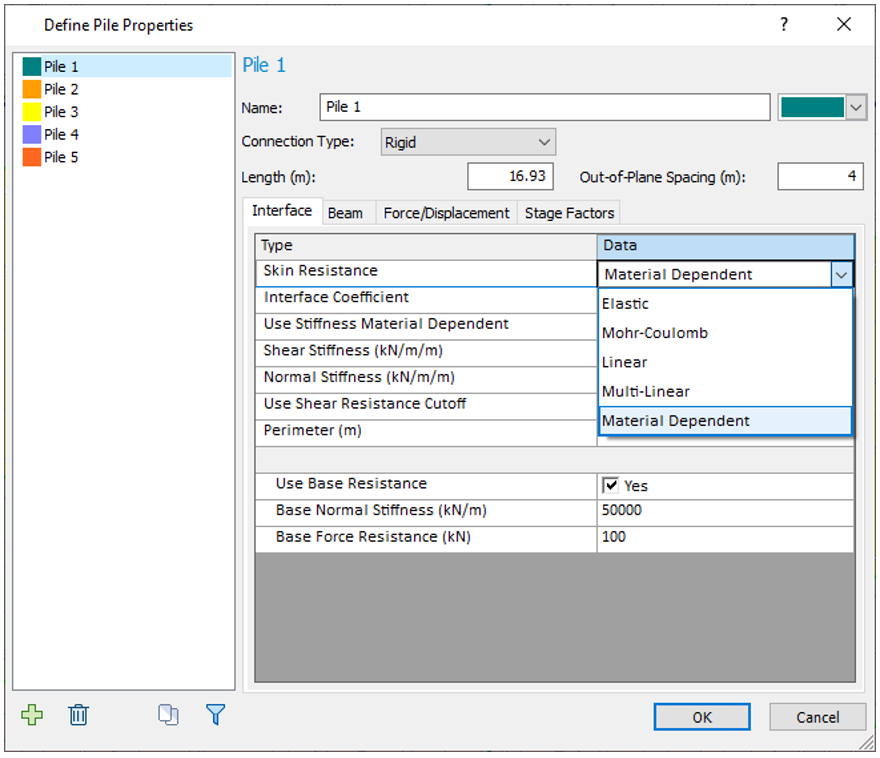The image size is (880, 758).
Task: Click the red-orange swatch of Pile 5
Action: click(31, 157)
